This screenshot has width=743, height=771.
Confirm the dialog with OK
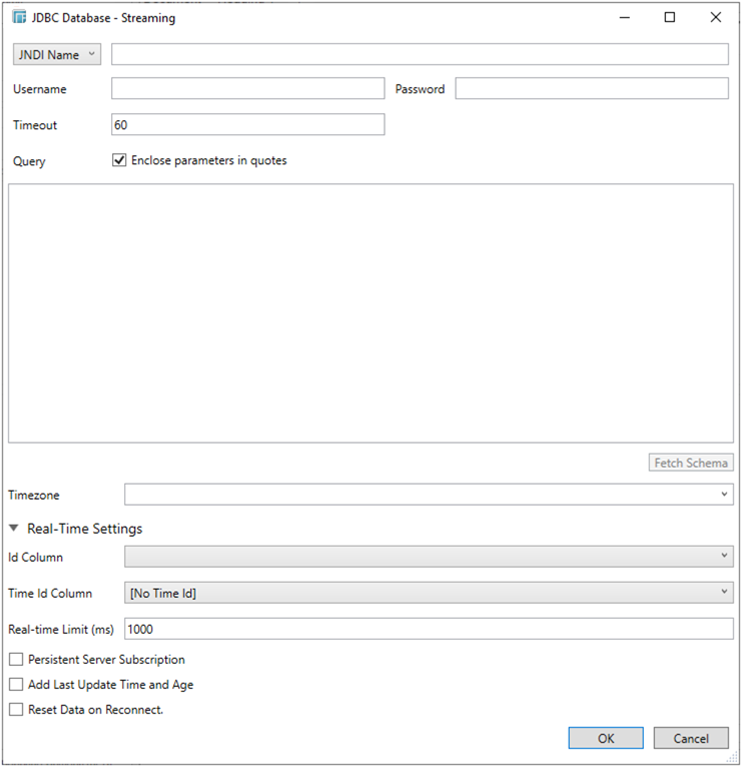(605, 738)
